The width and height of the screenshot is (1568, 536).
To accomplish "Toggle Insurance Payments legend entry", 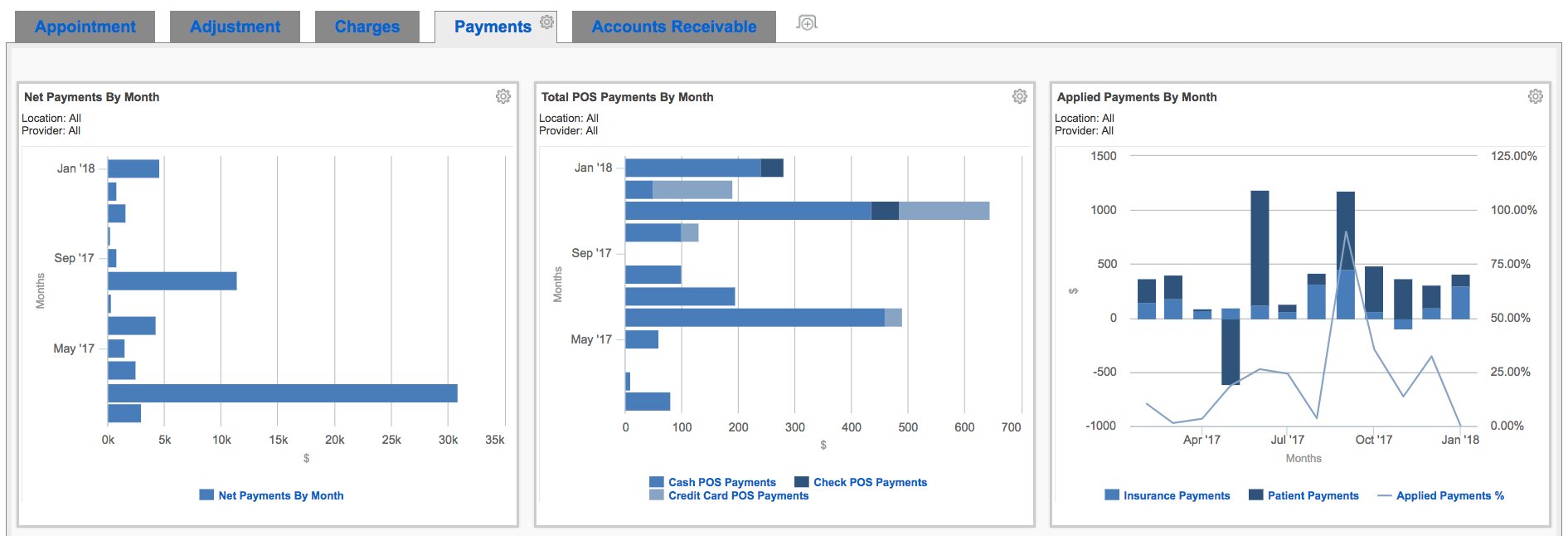I will click(1176, 495).
